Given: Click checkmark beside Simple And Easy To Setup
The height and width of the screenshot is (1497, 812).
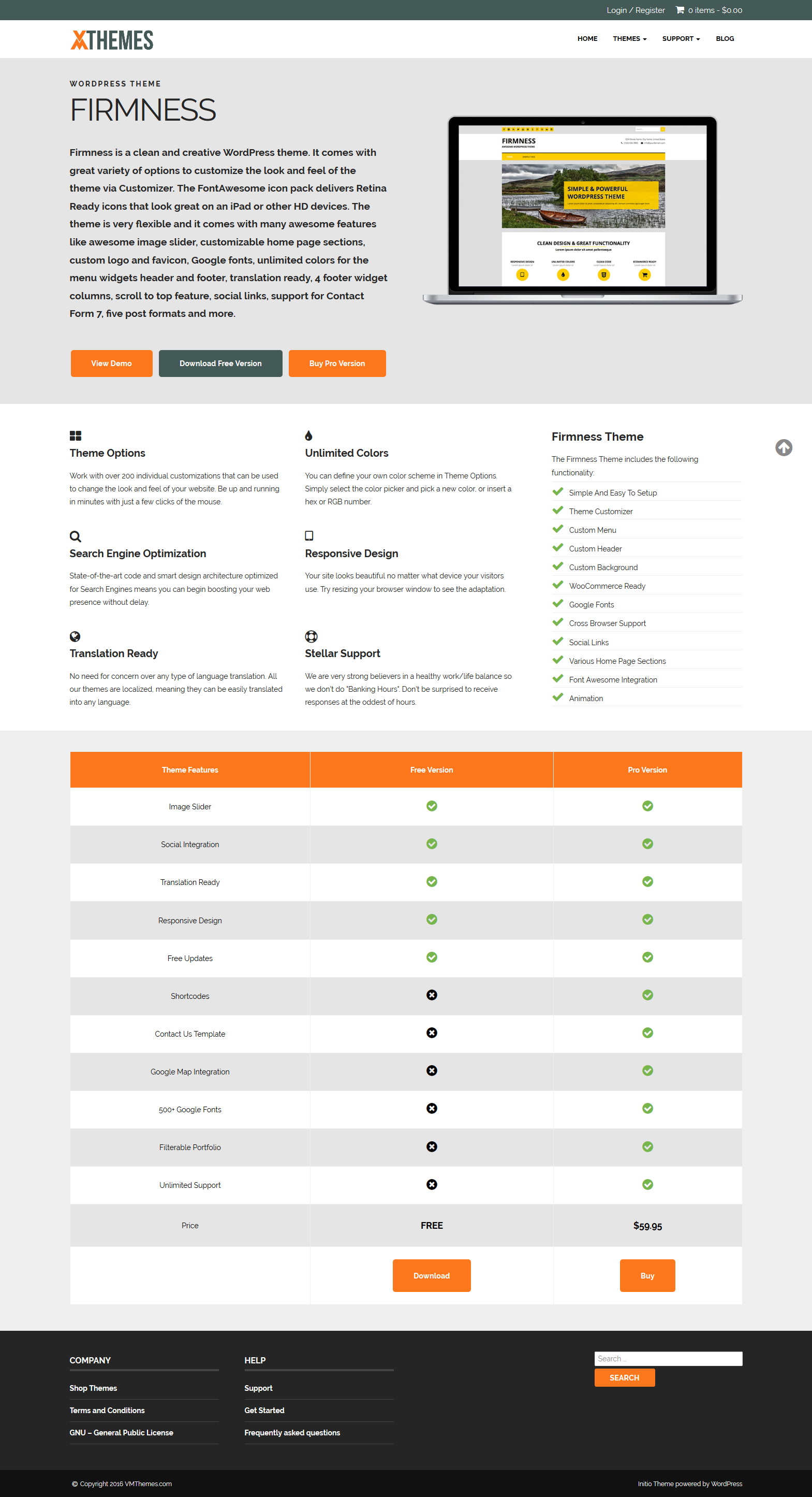Looking at the screenshot, I should 557,491.
